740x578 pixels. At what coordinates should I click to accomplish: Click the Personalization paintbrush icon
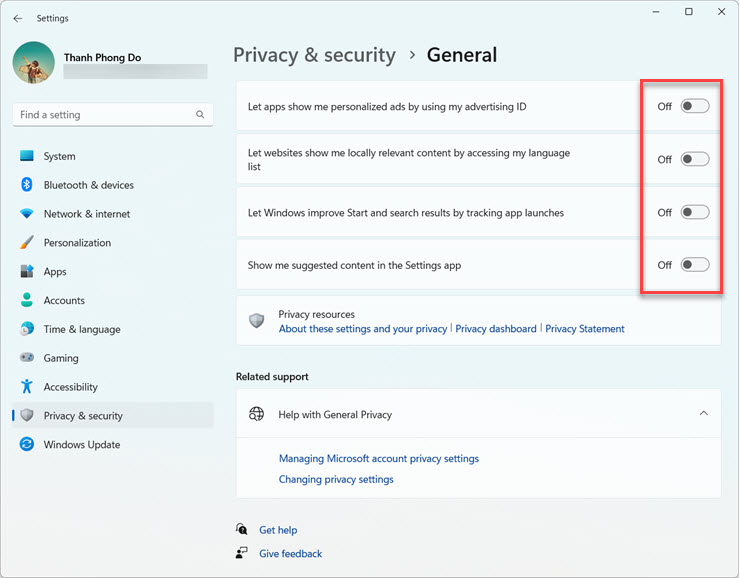(x=27, y=243)
